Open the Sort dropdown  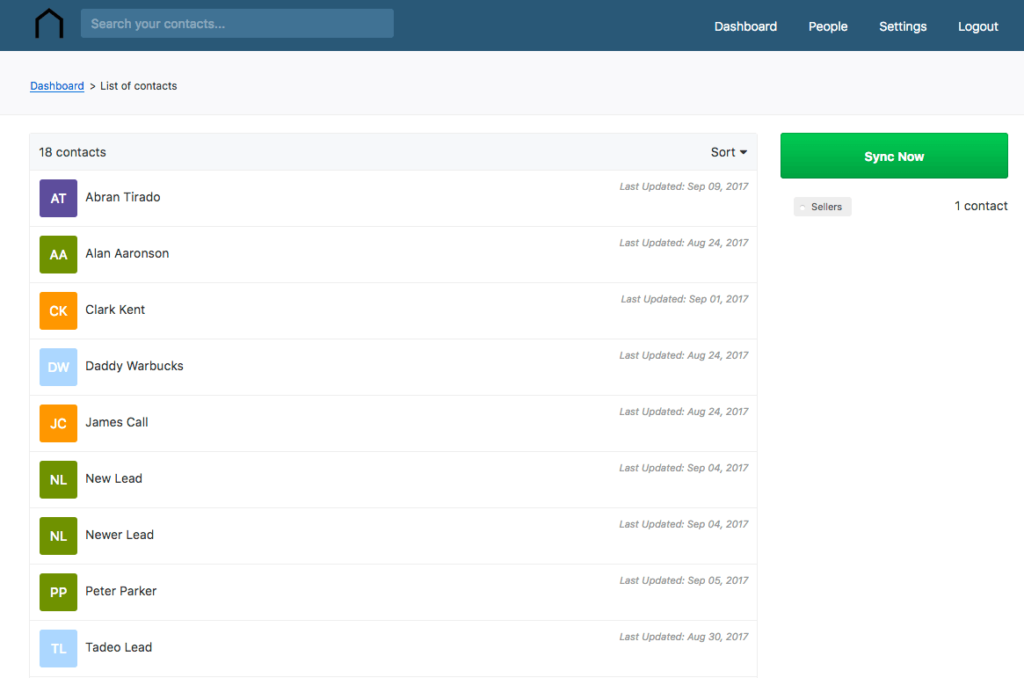tap(729, 152)
